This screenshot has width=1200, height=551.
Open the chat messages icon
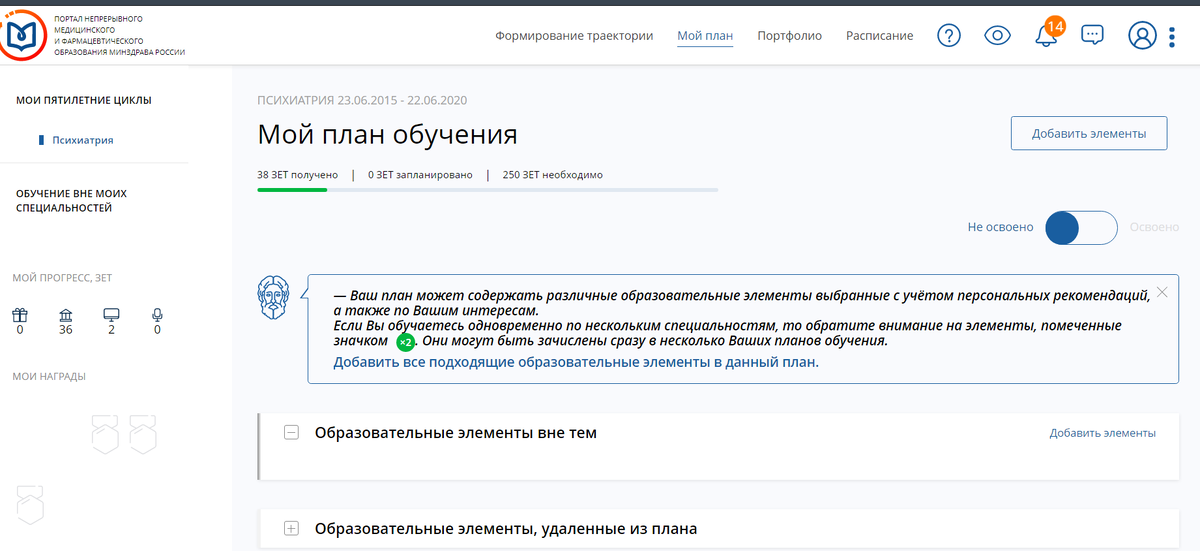tap(1094, 36)
